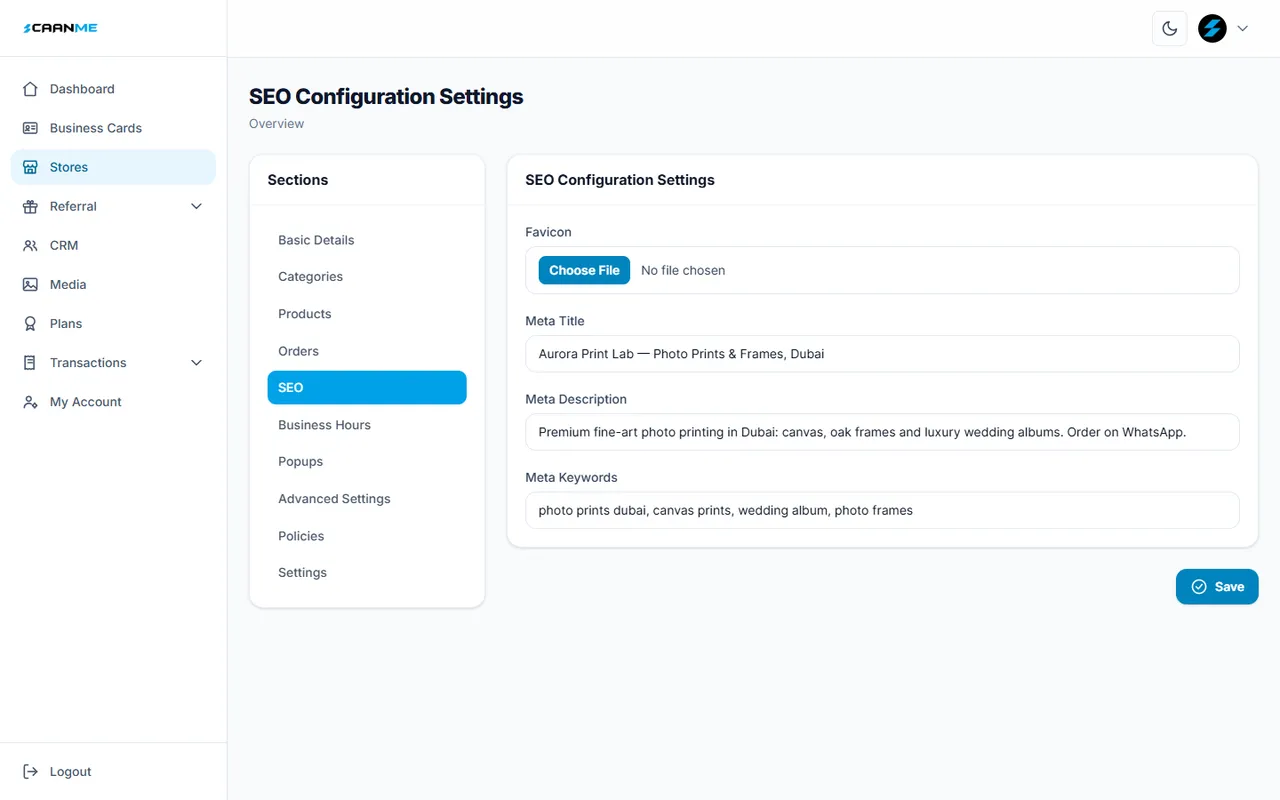
Task: Switch to Basic Details section
Action: 367,240
